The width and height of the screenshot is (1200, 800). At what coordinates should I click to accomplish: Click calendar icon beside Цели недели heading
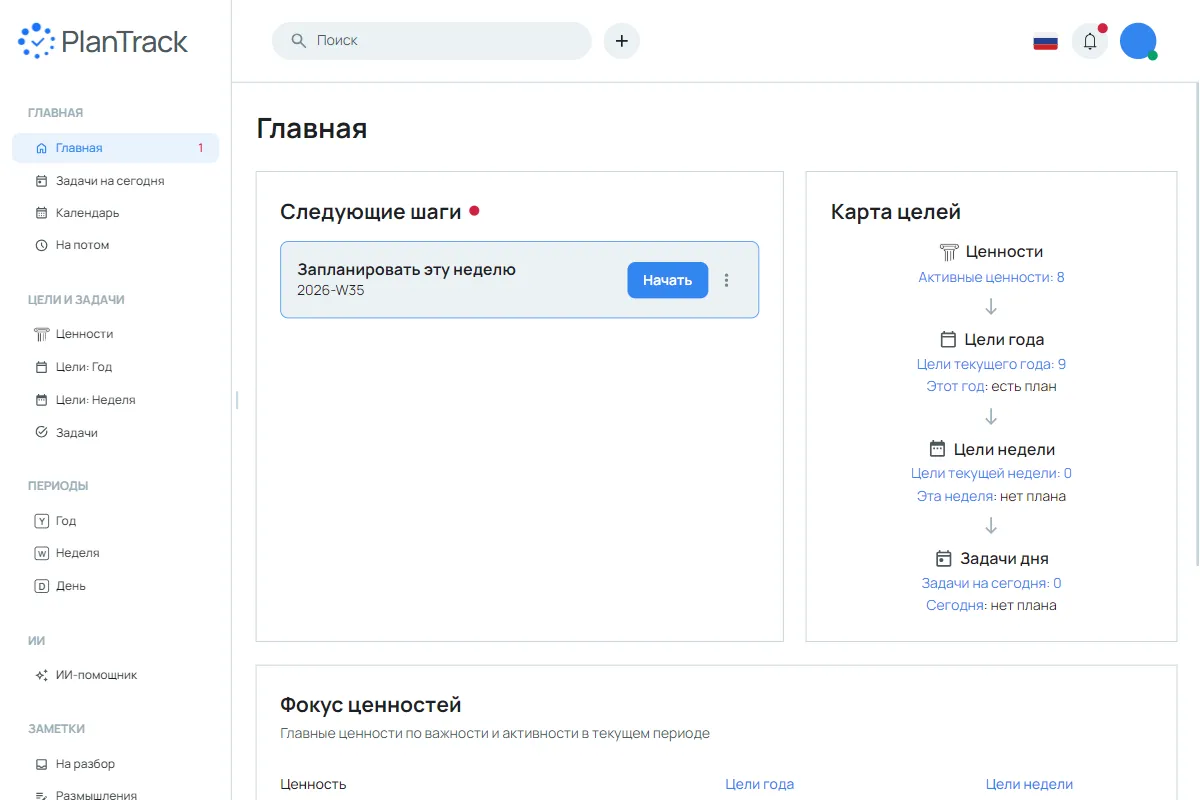pos(937,449)
